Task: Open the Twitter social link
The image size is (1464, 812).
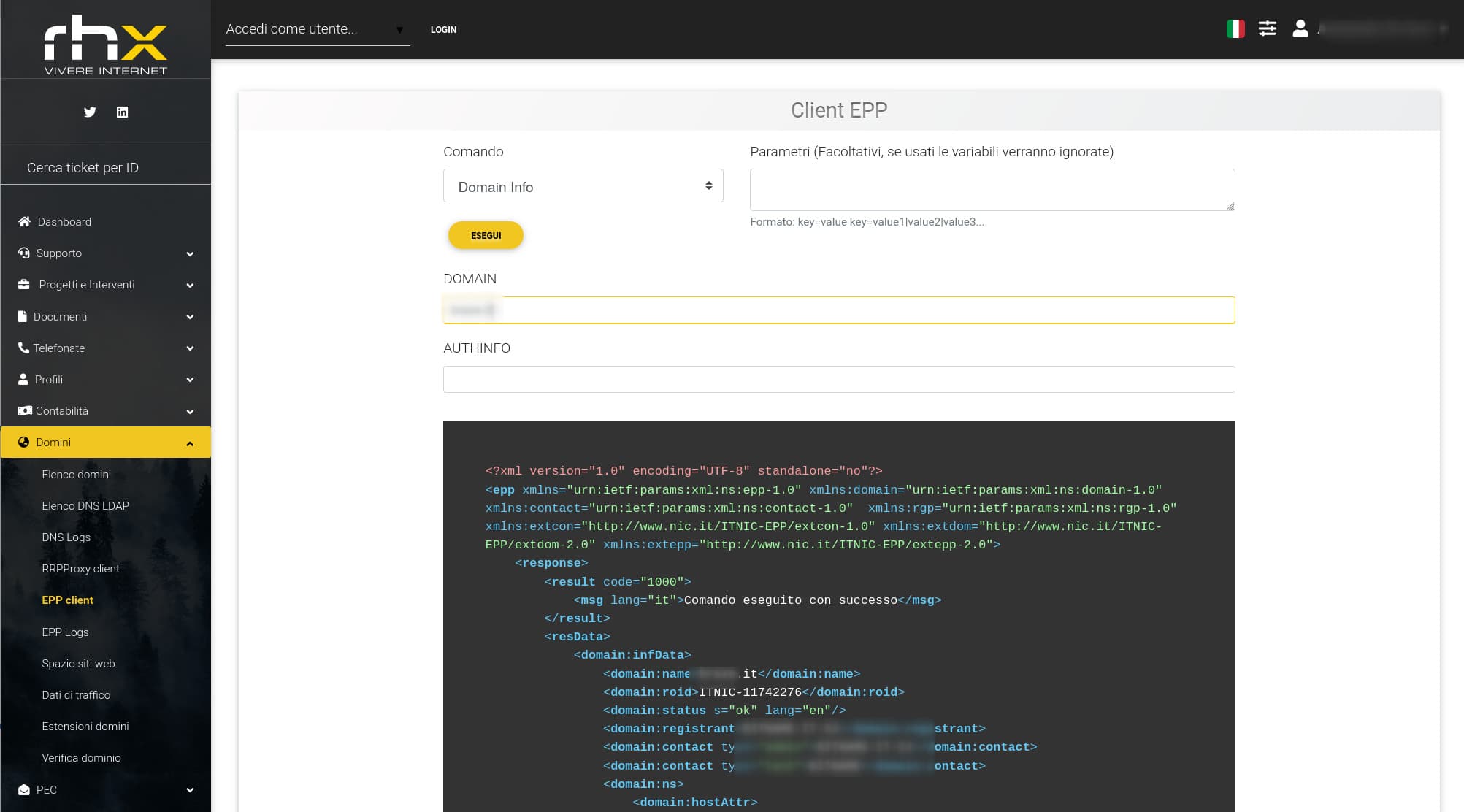Action: pos(90,112)
